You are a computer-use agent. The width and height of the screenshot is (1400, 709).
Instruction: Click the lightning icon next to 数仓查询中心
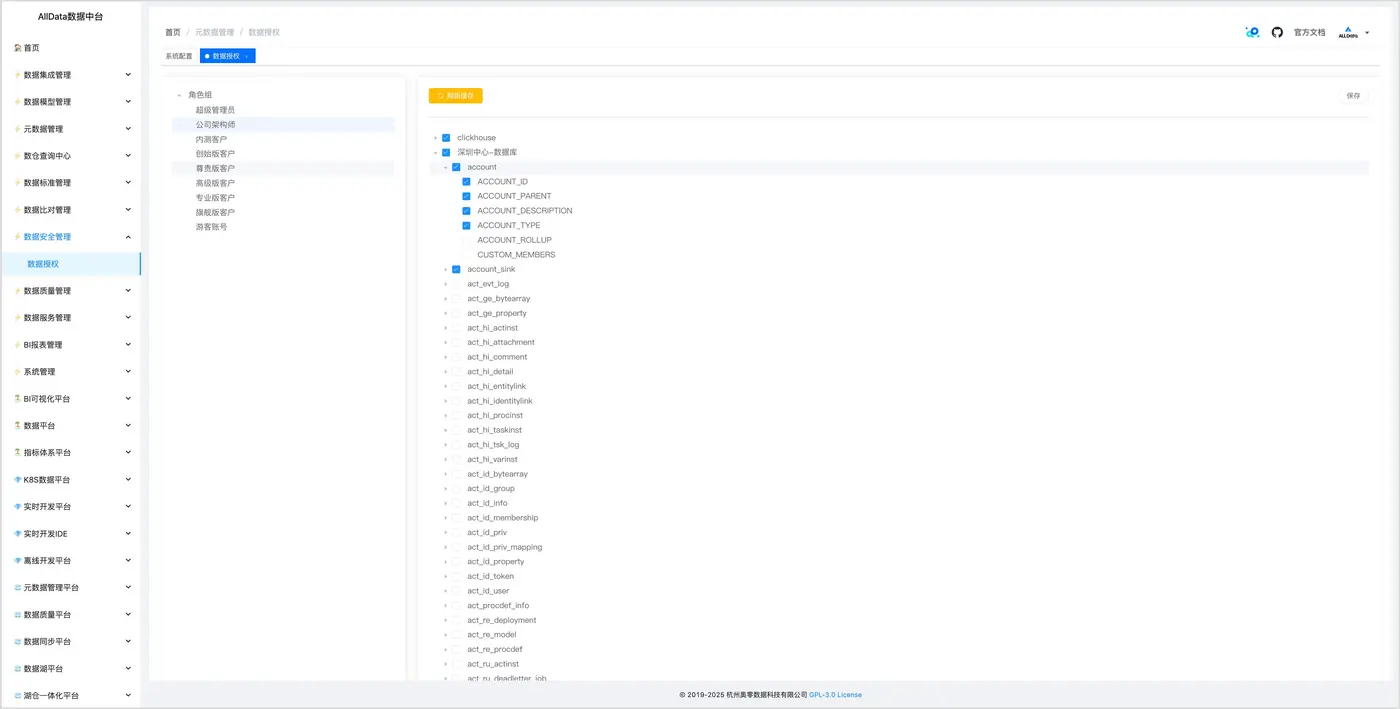coord(18,156)
